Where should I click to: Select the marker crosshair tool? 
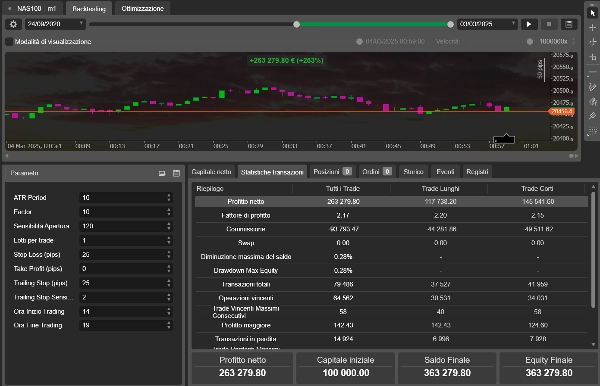[x=593, y=42]
